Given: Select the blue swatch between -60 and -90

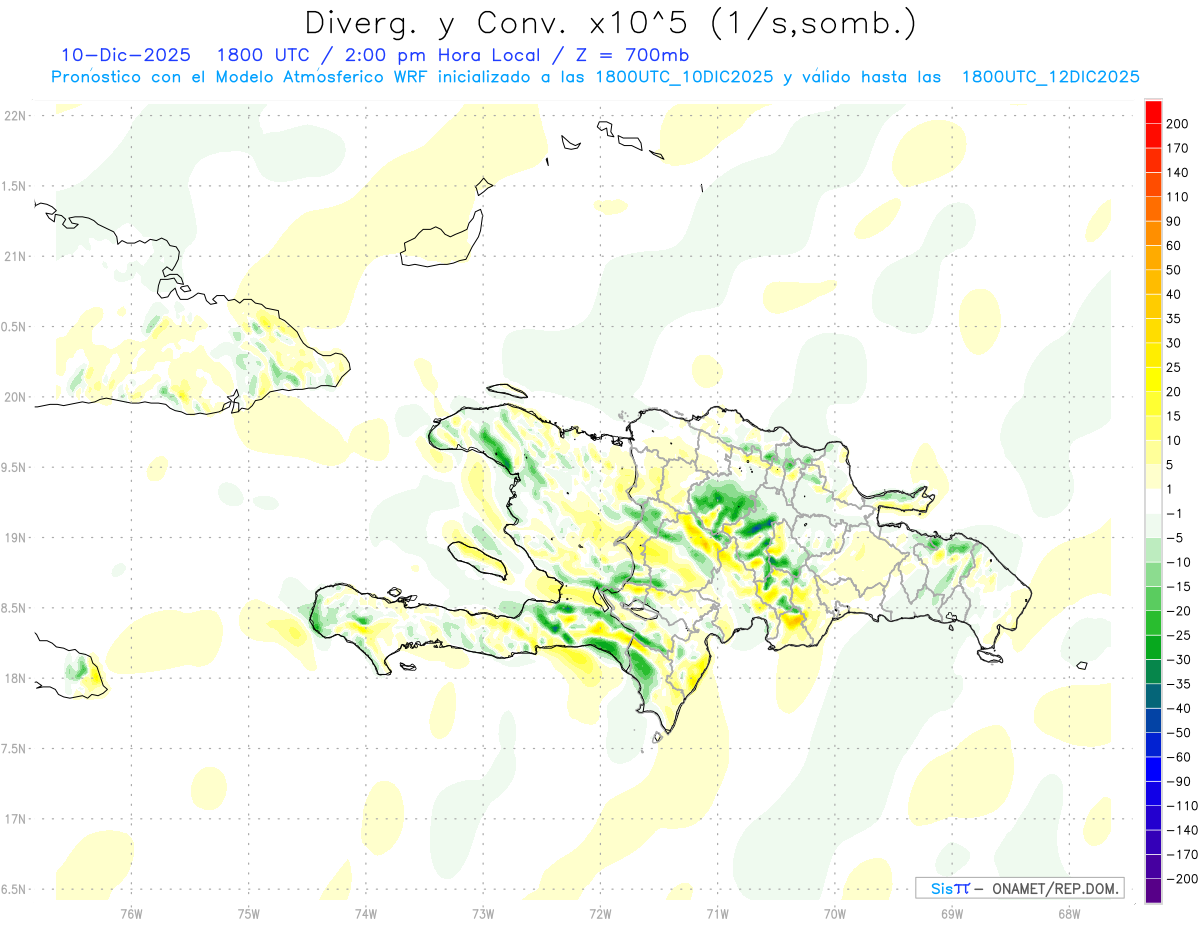Looking at the screenshot, I should click(x=1154, y=768).
